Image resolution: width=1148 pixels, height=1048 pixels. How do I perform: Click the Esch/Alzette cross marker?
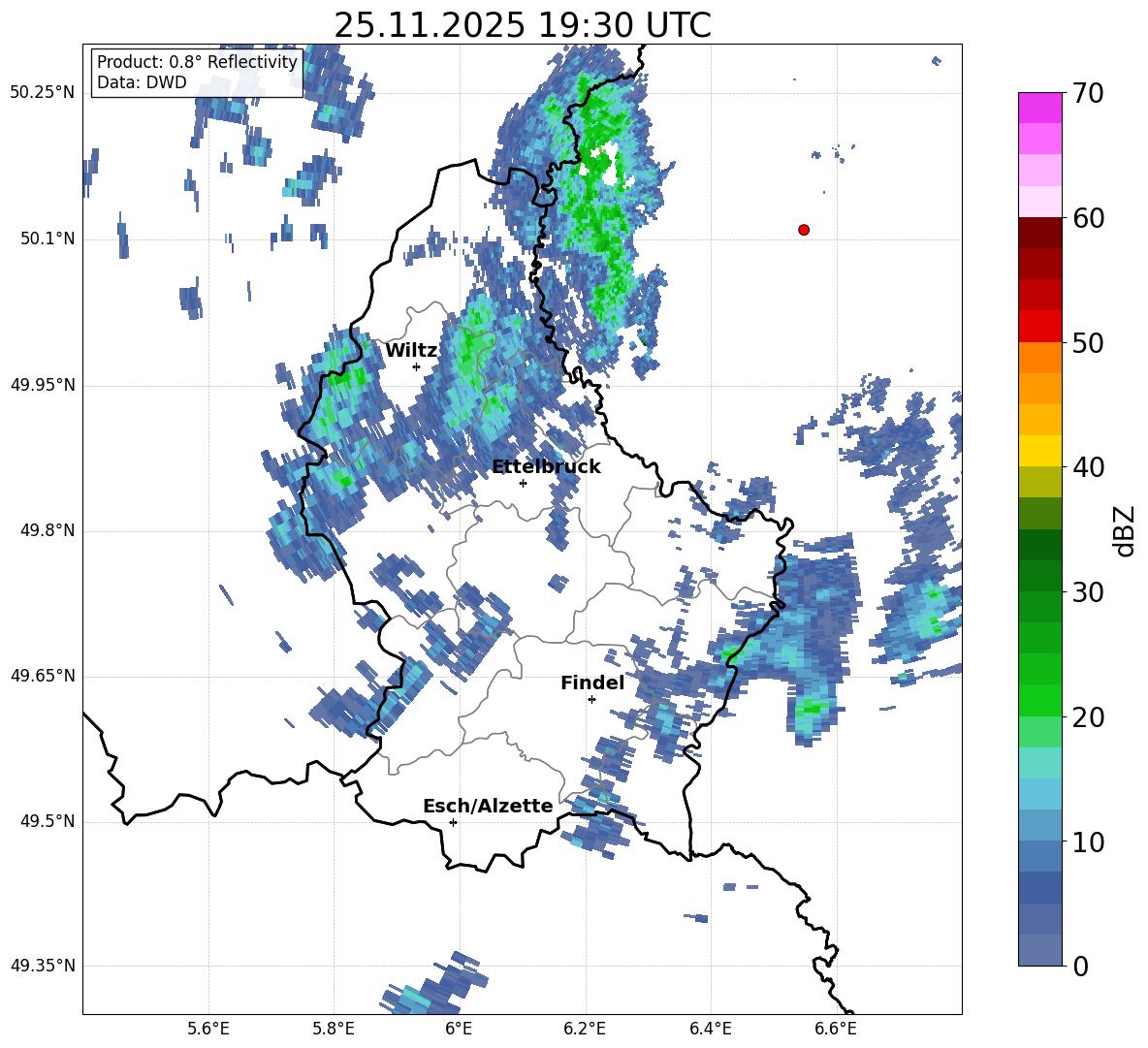[x=453, y=822]
